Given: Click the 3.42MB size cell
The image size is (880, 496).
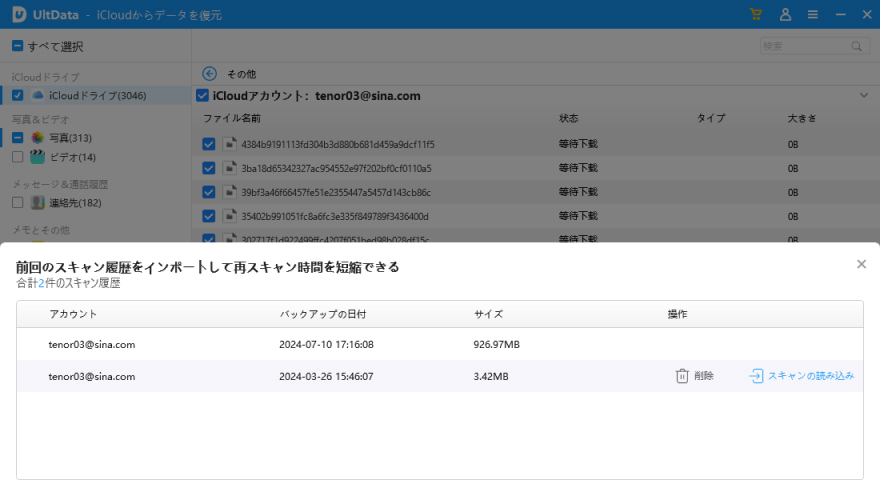Looking at the screenshot, I should pos(491,376).
